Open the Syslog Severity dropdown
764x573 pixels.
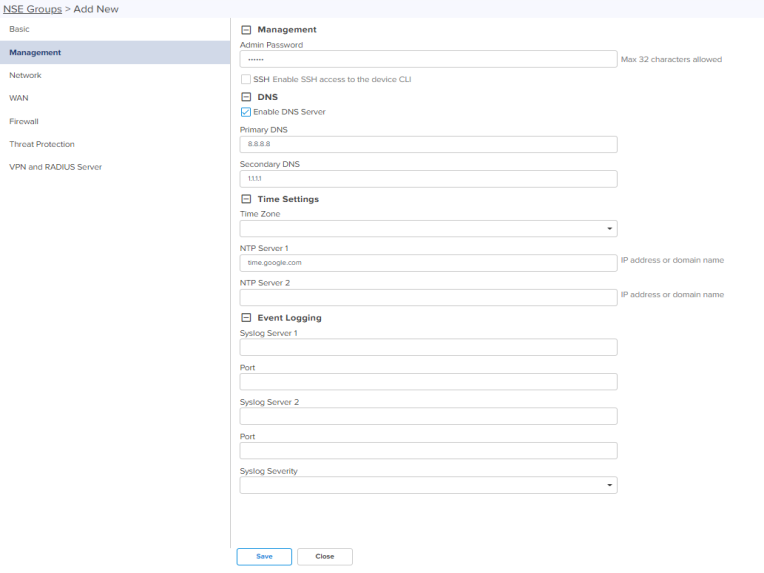pyautogui.click(x=428, y=485)
